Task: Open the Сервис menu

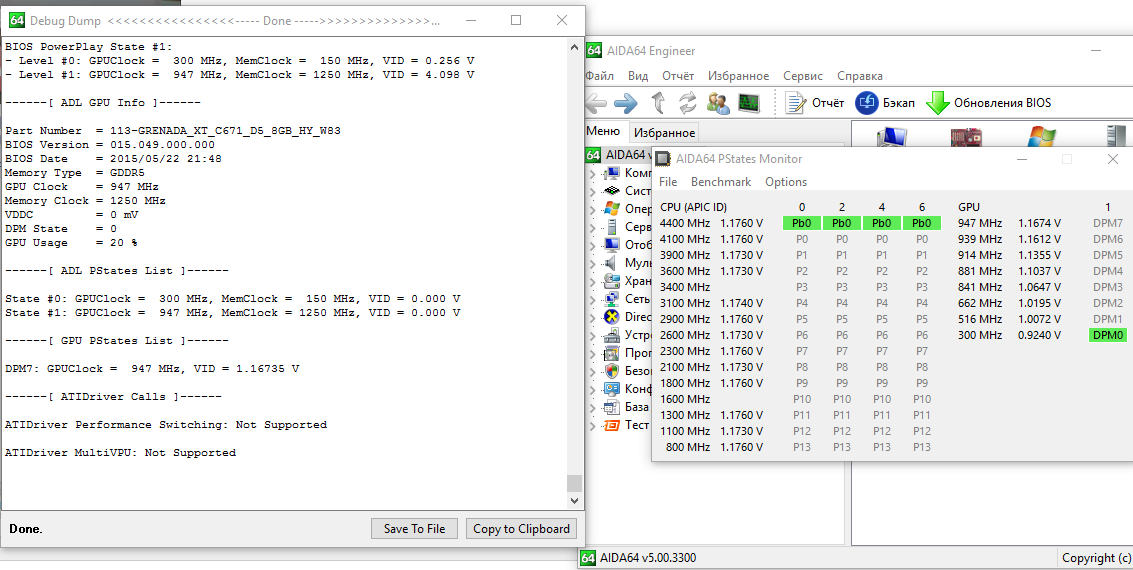Action: pyautogui.click(x=803, y=76)
